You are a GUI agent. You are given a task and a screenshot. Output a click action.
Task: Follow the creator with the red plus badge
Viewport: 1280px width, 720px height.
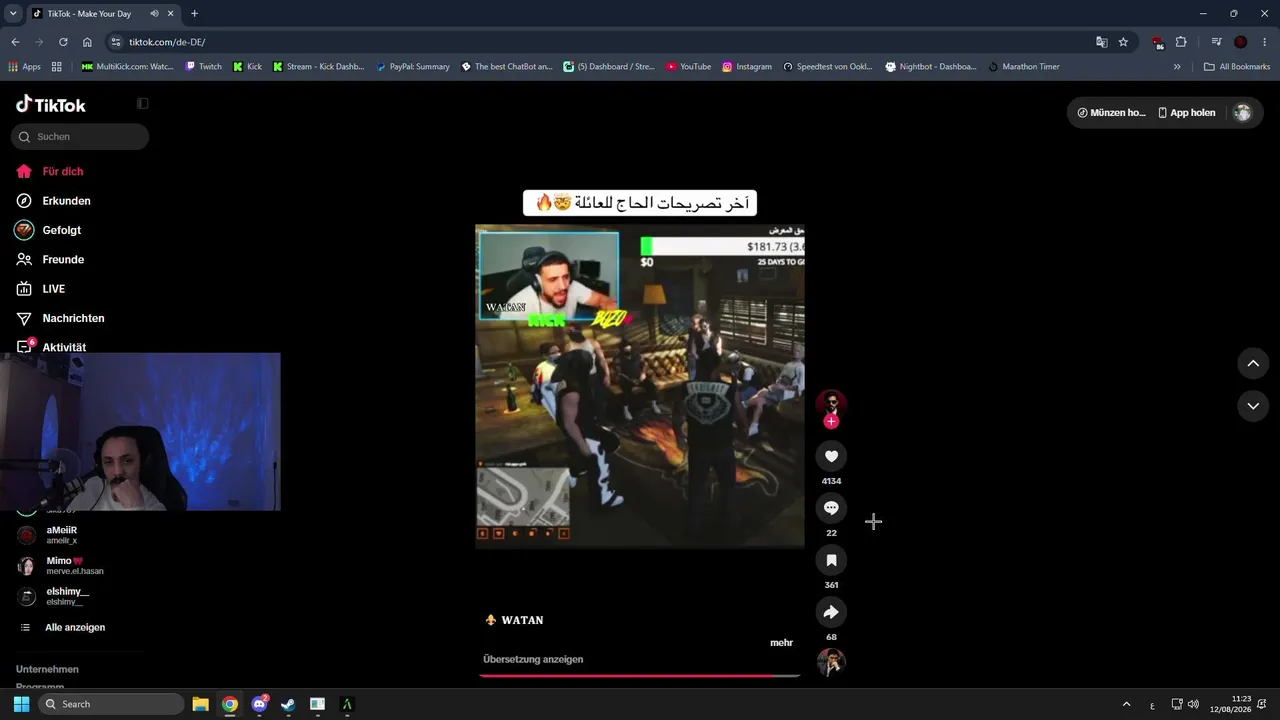(x=831, y=422)
